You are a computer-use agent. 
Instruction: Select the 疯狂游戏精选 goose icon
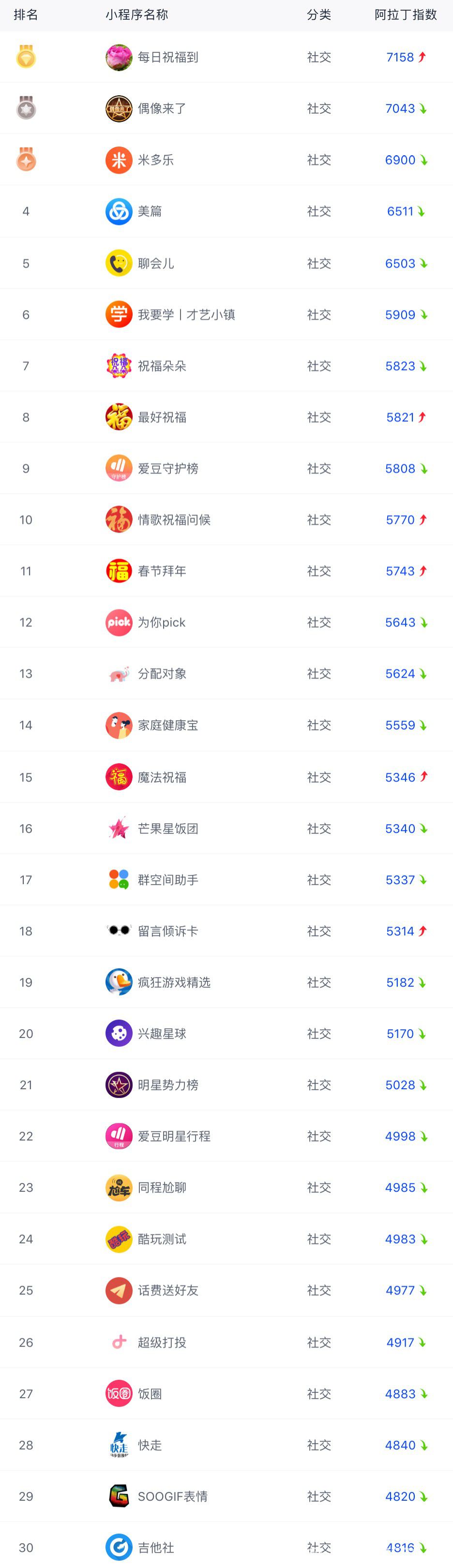[119, 982]
